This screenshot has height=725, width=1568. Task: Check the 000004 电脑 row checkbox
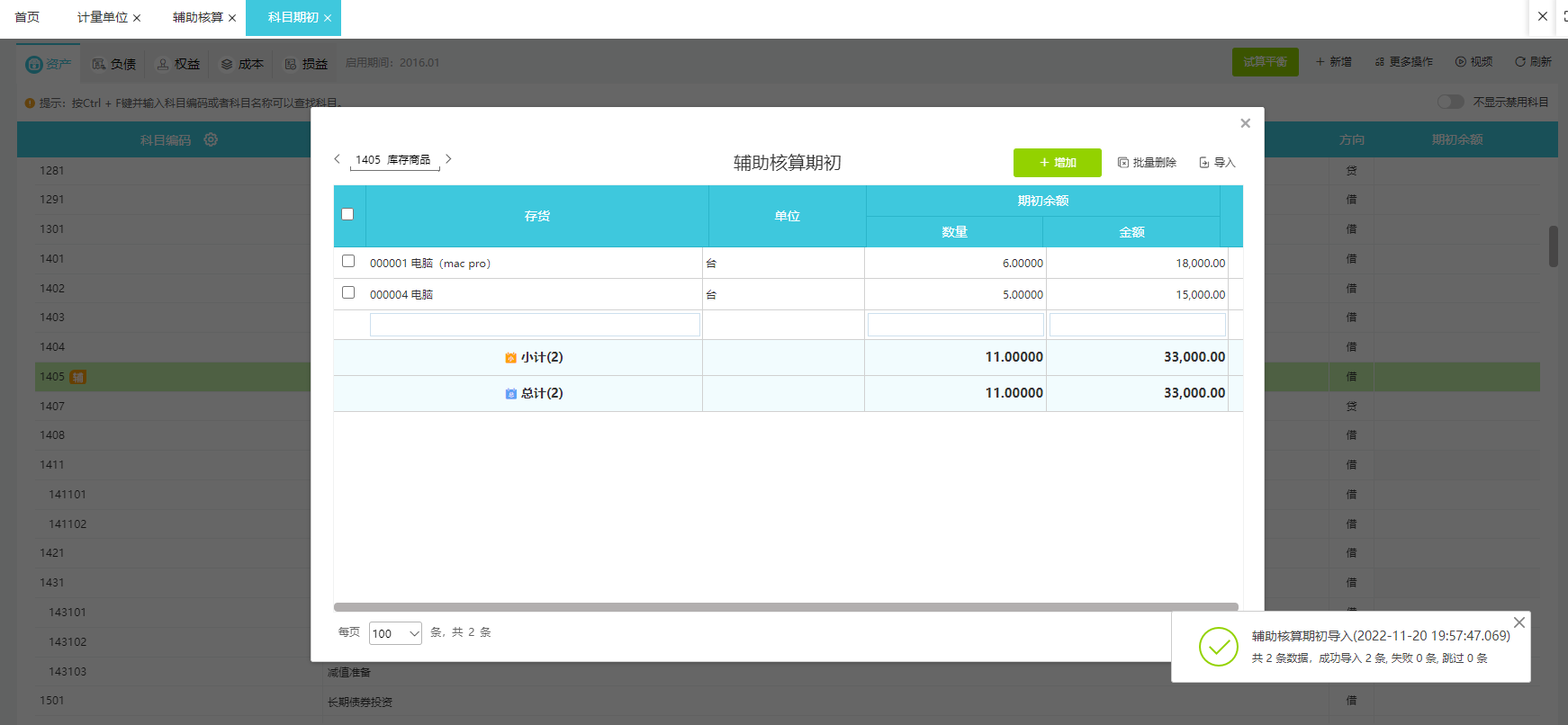coord(348,292)
